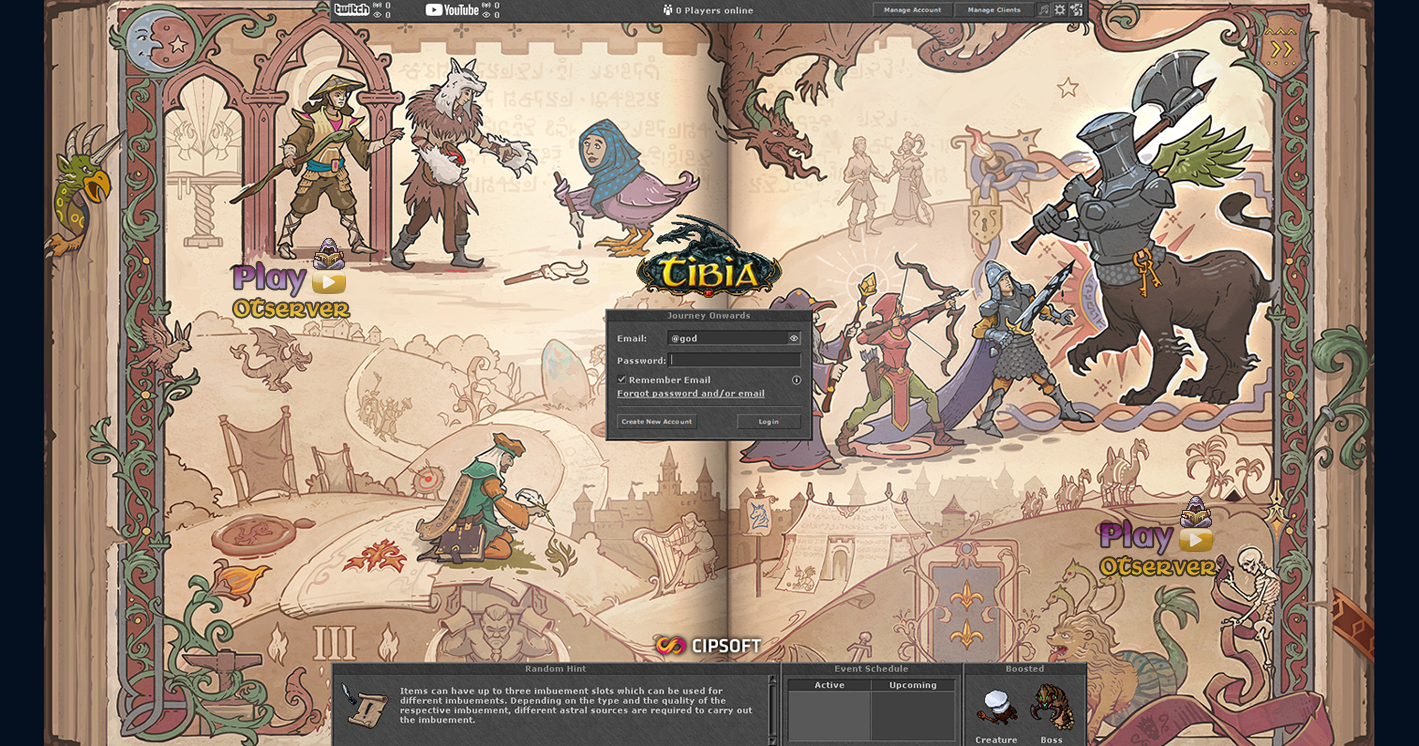Switch to the Upcoming events tab

(913, 685)
